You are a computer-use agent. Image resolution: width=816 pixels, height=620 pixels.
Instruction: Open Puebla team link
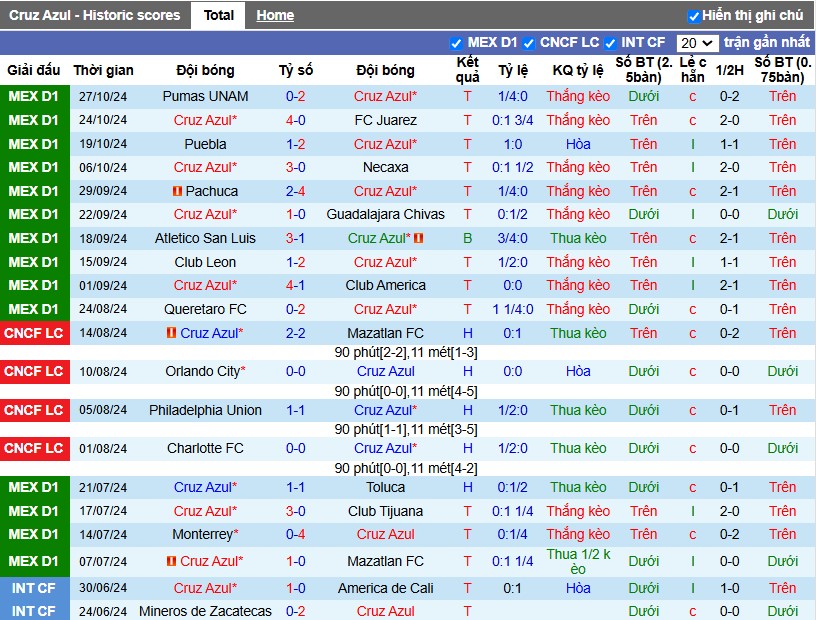(205, 144)
